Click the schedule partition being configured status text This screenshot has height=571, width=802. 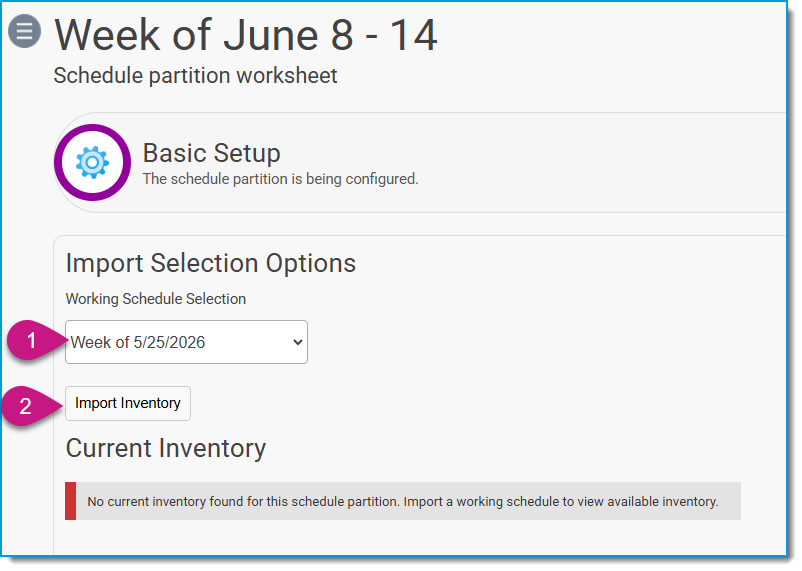coord(280,179)
